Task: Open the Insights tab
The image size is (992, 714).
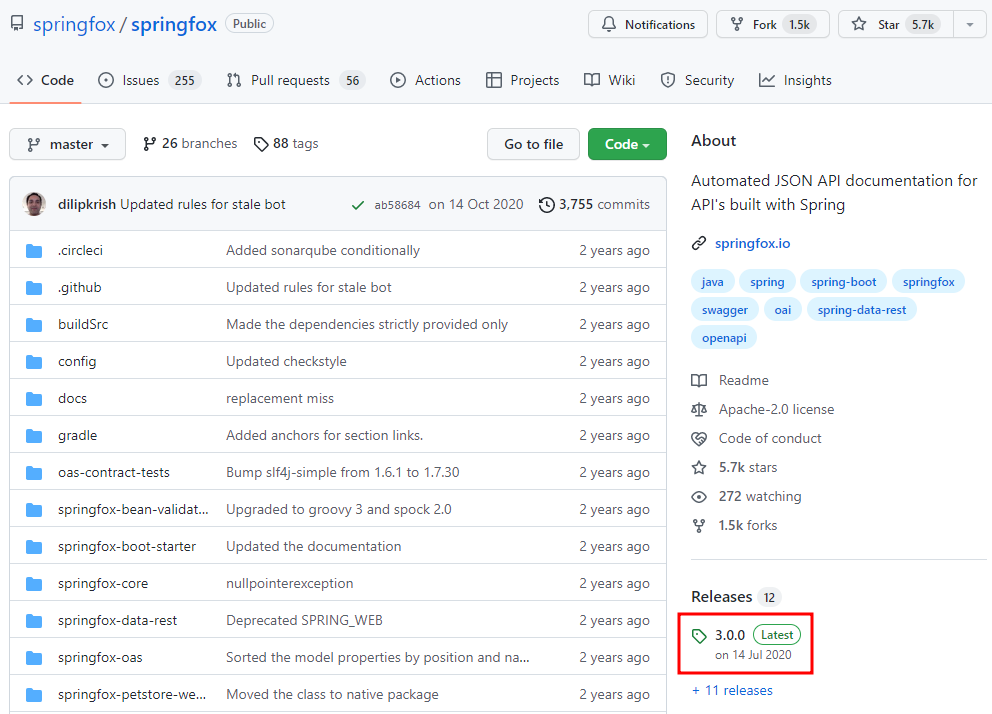Action: click(795, 80)
